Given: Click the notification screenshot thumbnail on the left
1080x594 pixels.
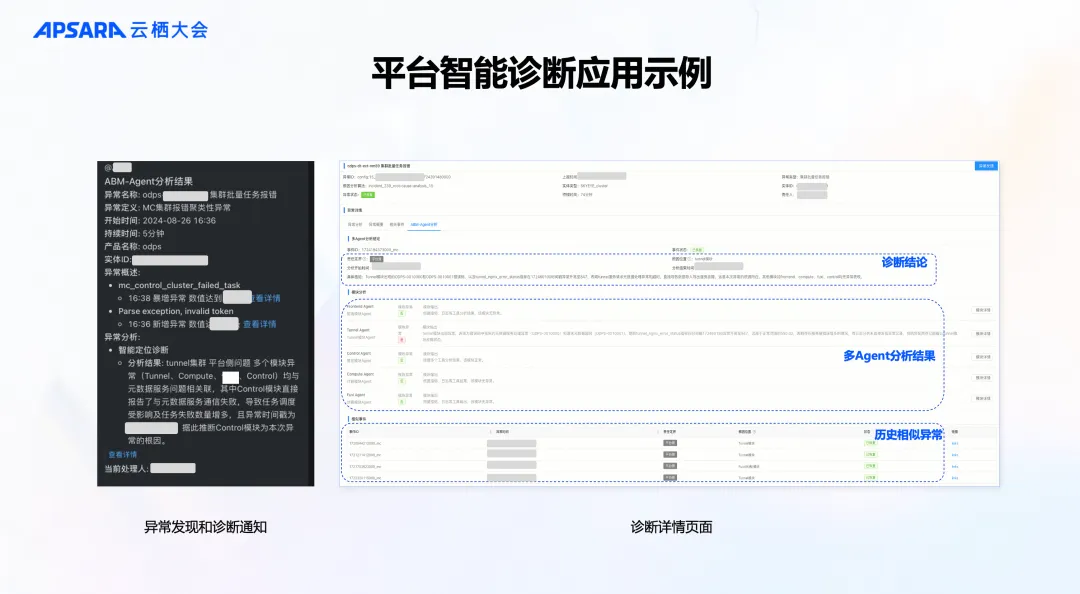Looking at the screenshot, I should (205, 323).
